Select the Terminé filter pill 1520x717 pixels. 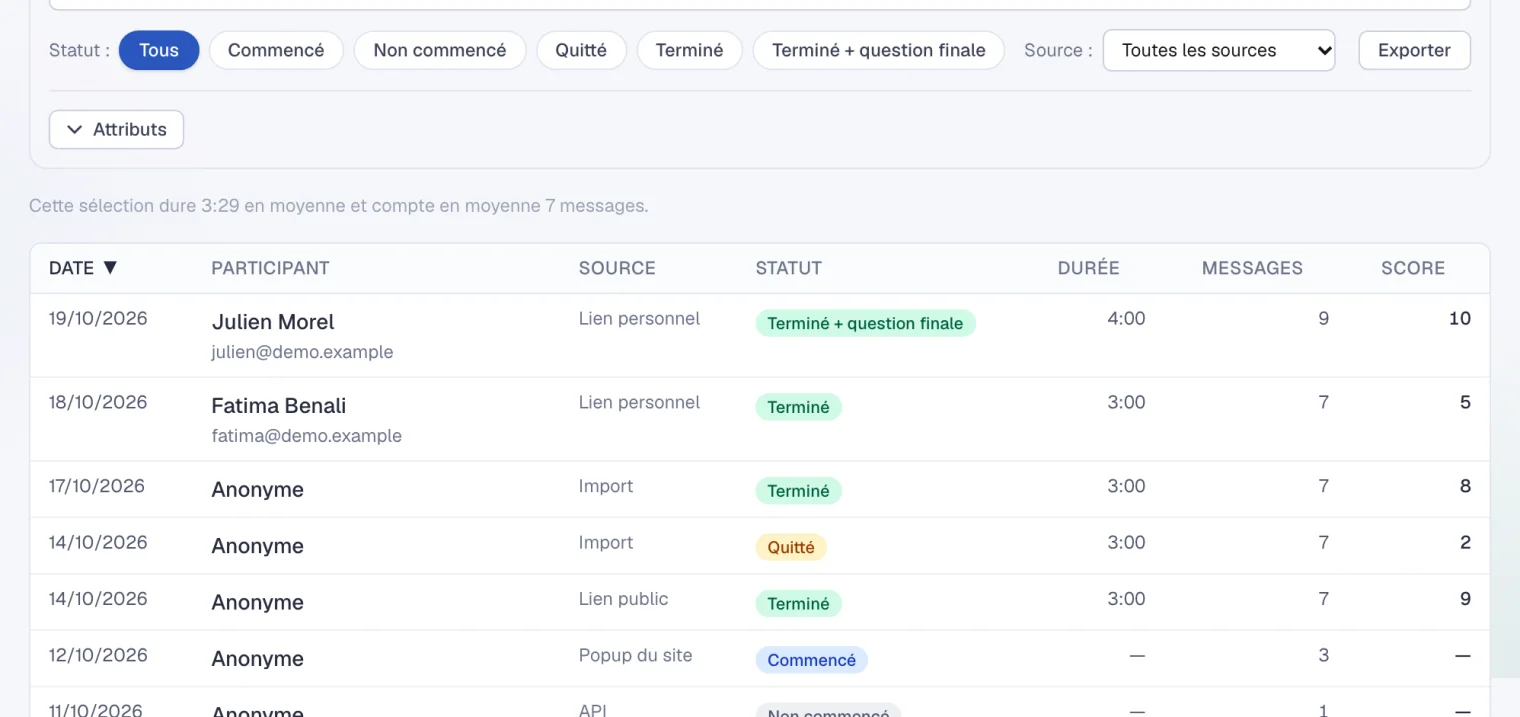[689, 50]
